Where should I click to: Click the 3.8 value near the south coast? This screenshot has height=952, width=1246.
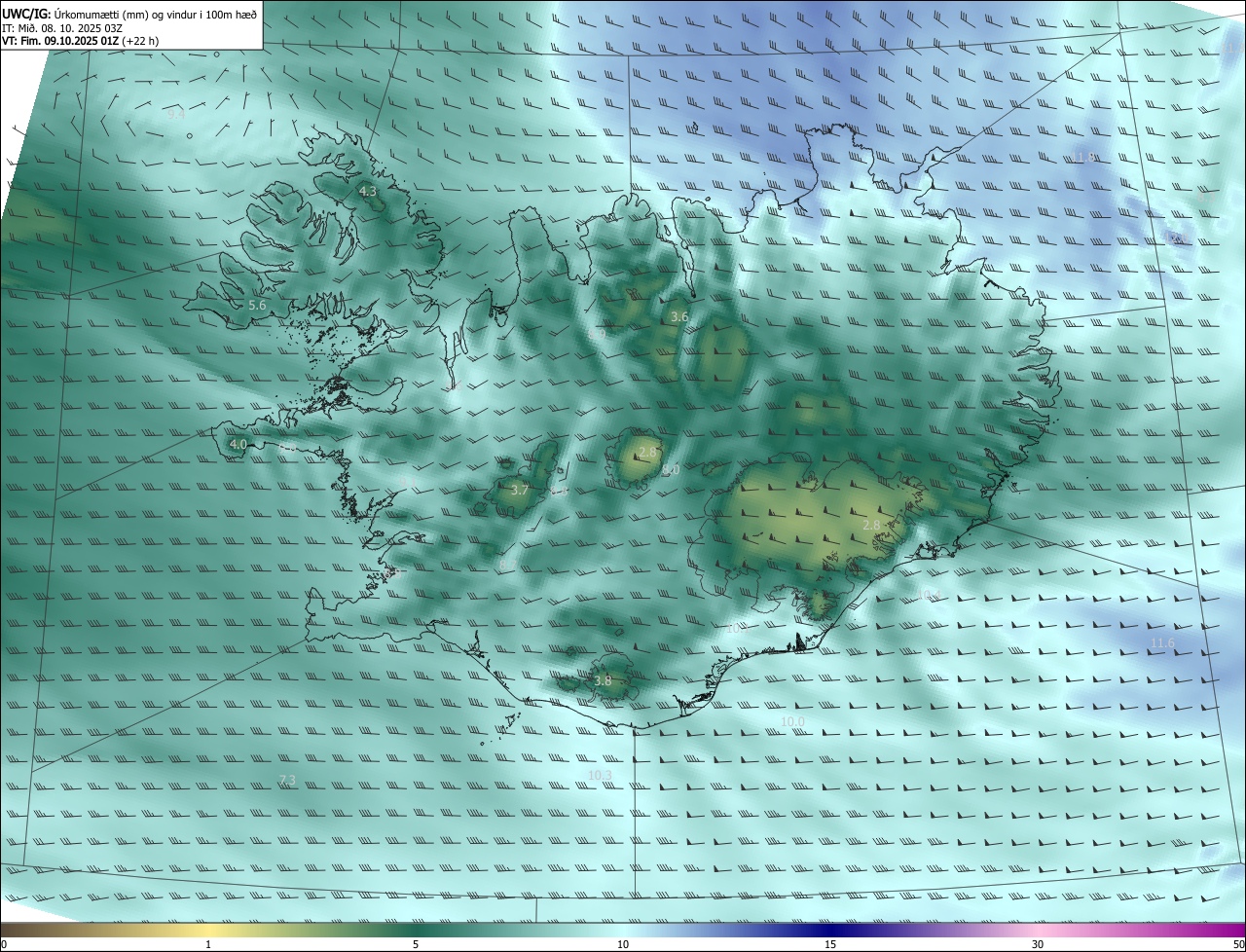pos(603,680)
